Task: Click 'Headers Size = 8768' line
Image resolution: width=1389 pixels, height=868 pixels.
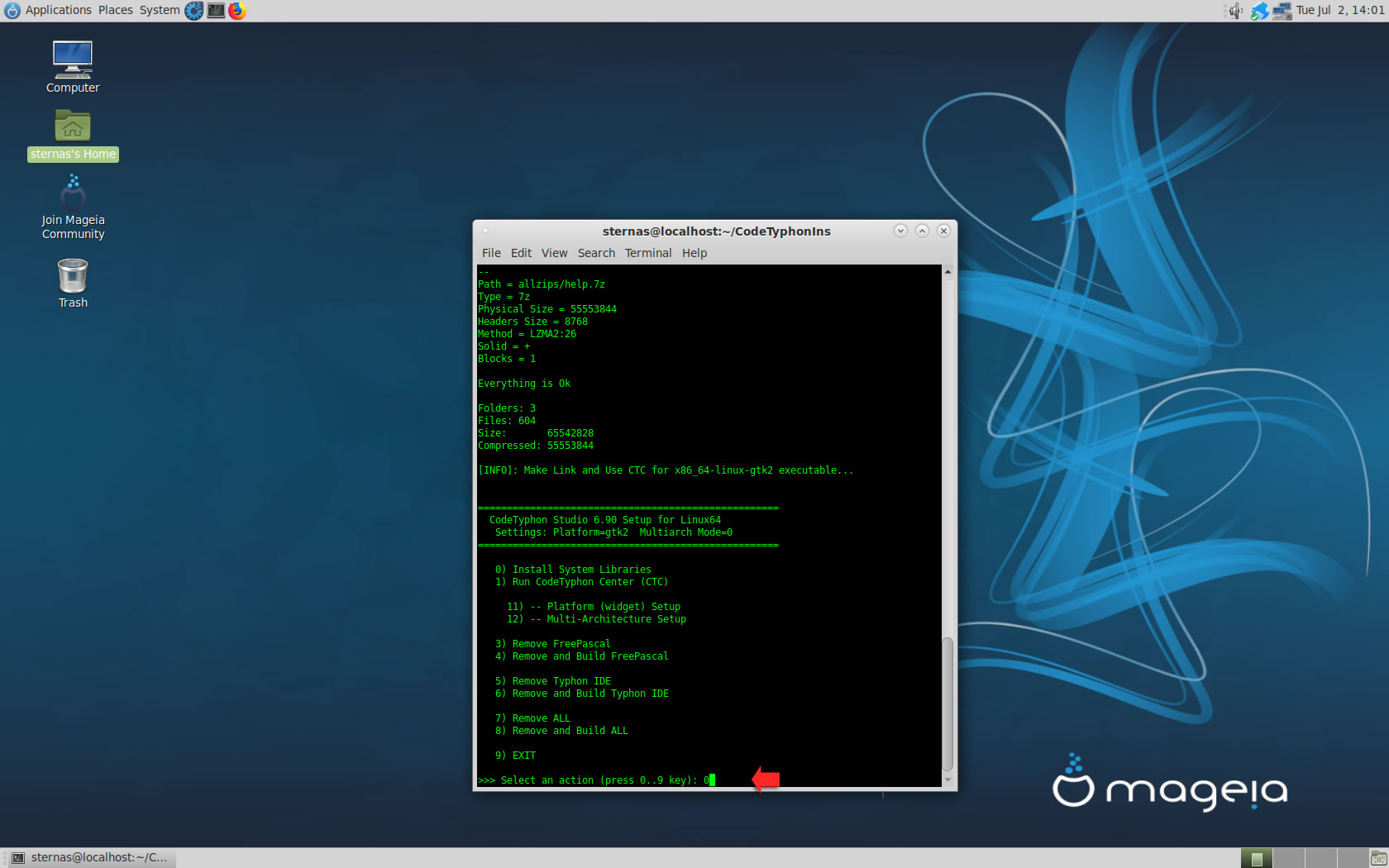Action: coord(532,322)
